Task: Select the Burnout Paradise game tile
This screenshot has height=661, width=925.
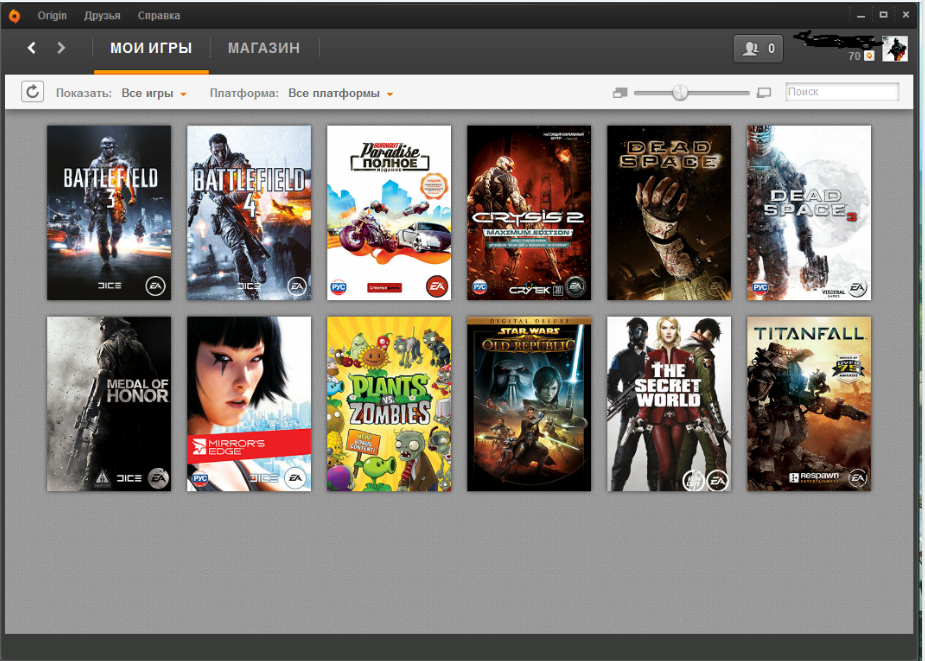Action: pyautogui.click(x=389, y=212)
